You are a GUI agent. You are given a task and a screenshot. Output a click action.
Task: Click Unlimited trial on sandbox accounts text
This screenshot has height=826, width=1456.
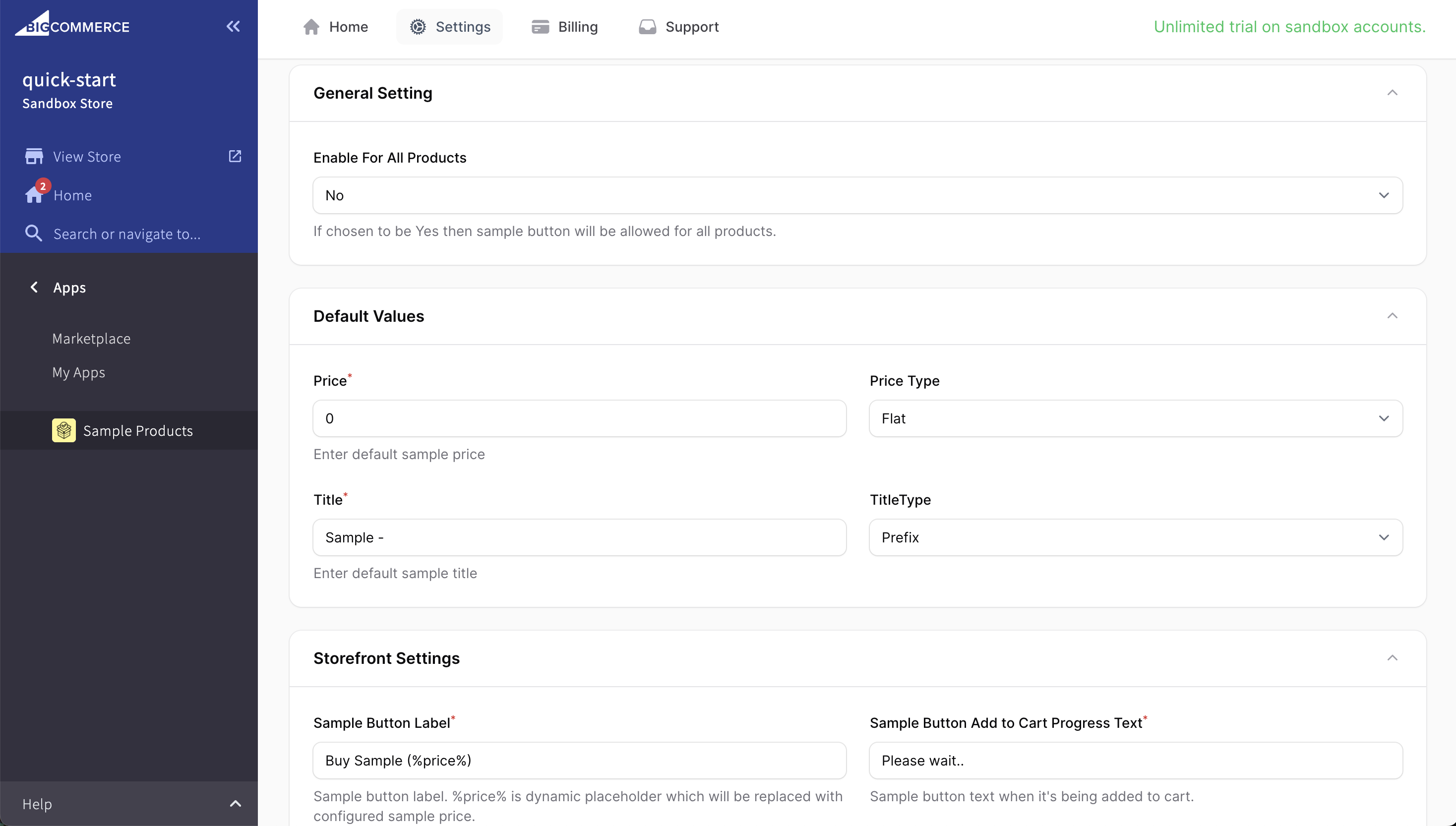tap(1289, 27)
